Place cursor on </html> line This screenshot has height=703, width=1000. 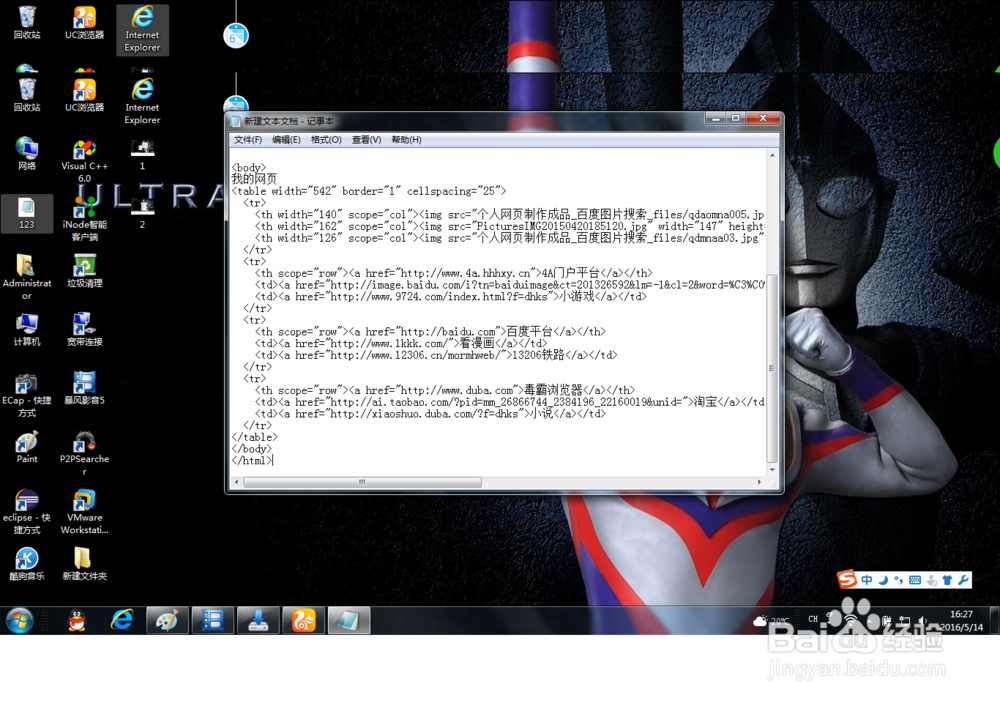tap(252, 461)
